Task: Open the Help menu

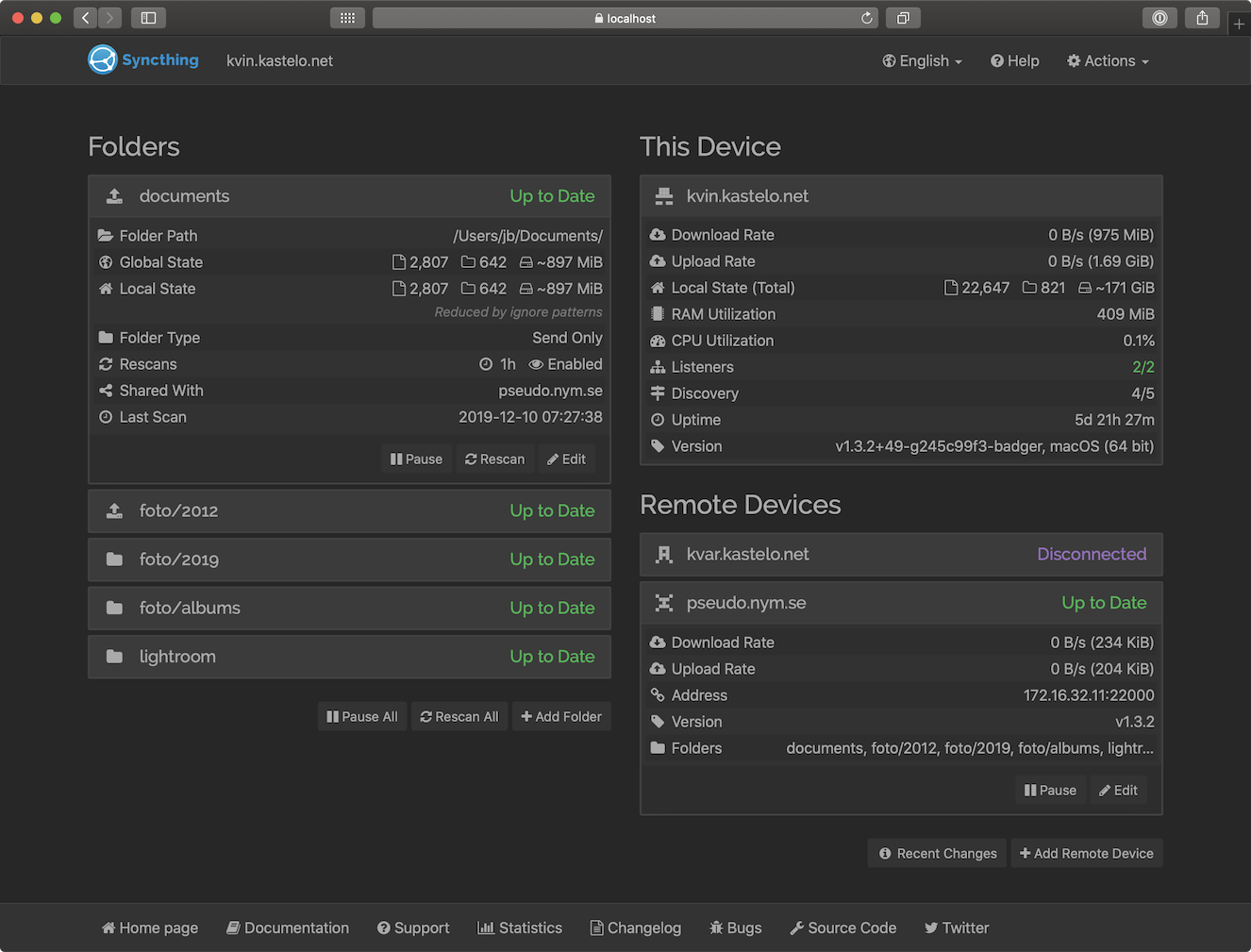Action: click(x=1014, y=60)
